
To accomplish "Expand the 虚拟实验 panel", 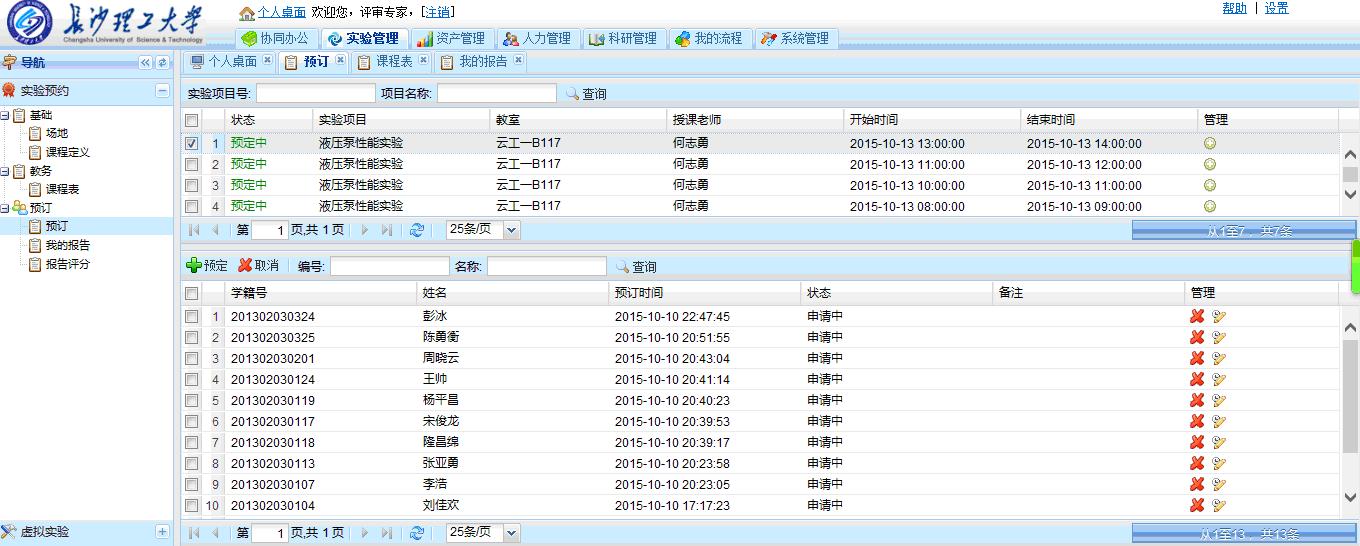I will click(162, 532).
